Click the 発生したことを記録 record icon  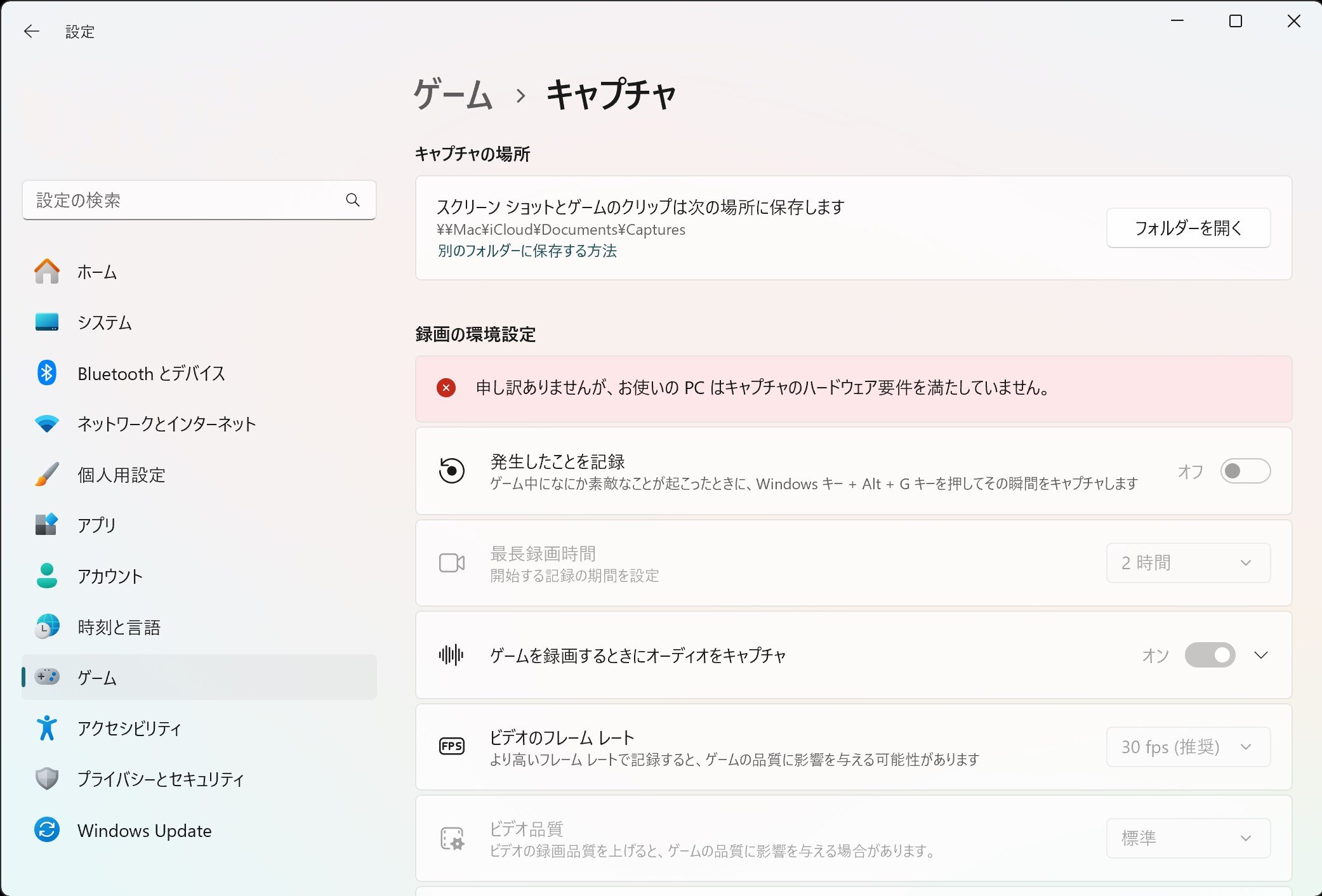(x=452, y=471)
